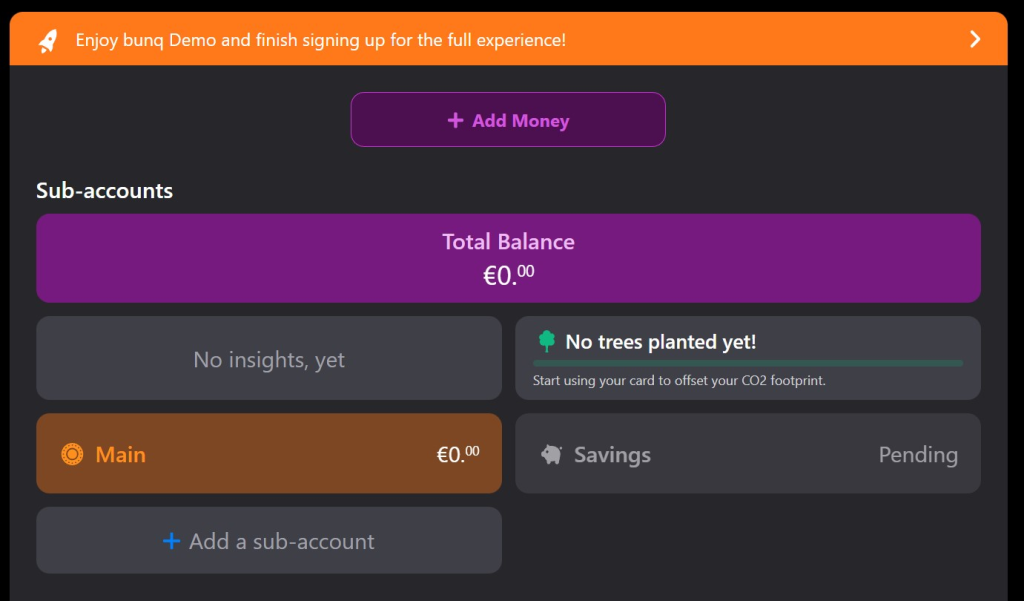Open the Total Balance card
This screenshot has width=1024, height=601.
click(508, 258)
